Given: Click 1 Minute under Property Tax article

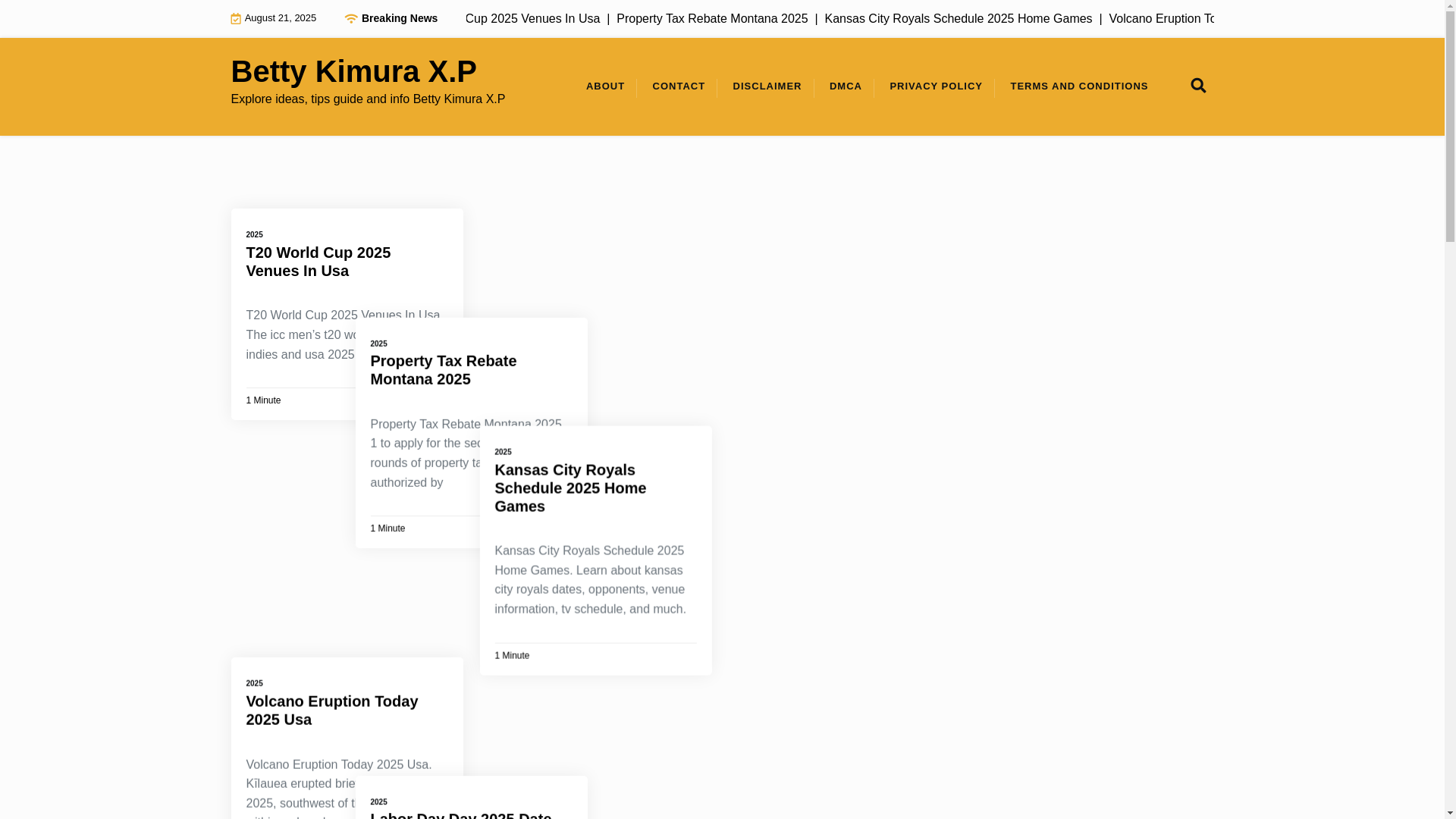Looking at the screenshot, I should point(388,529).
